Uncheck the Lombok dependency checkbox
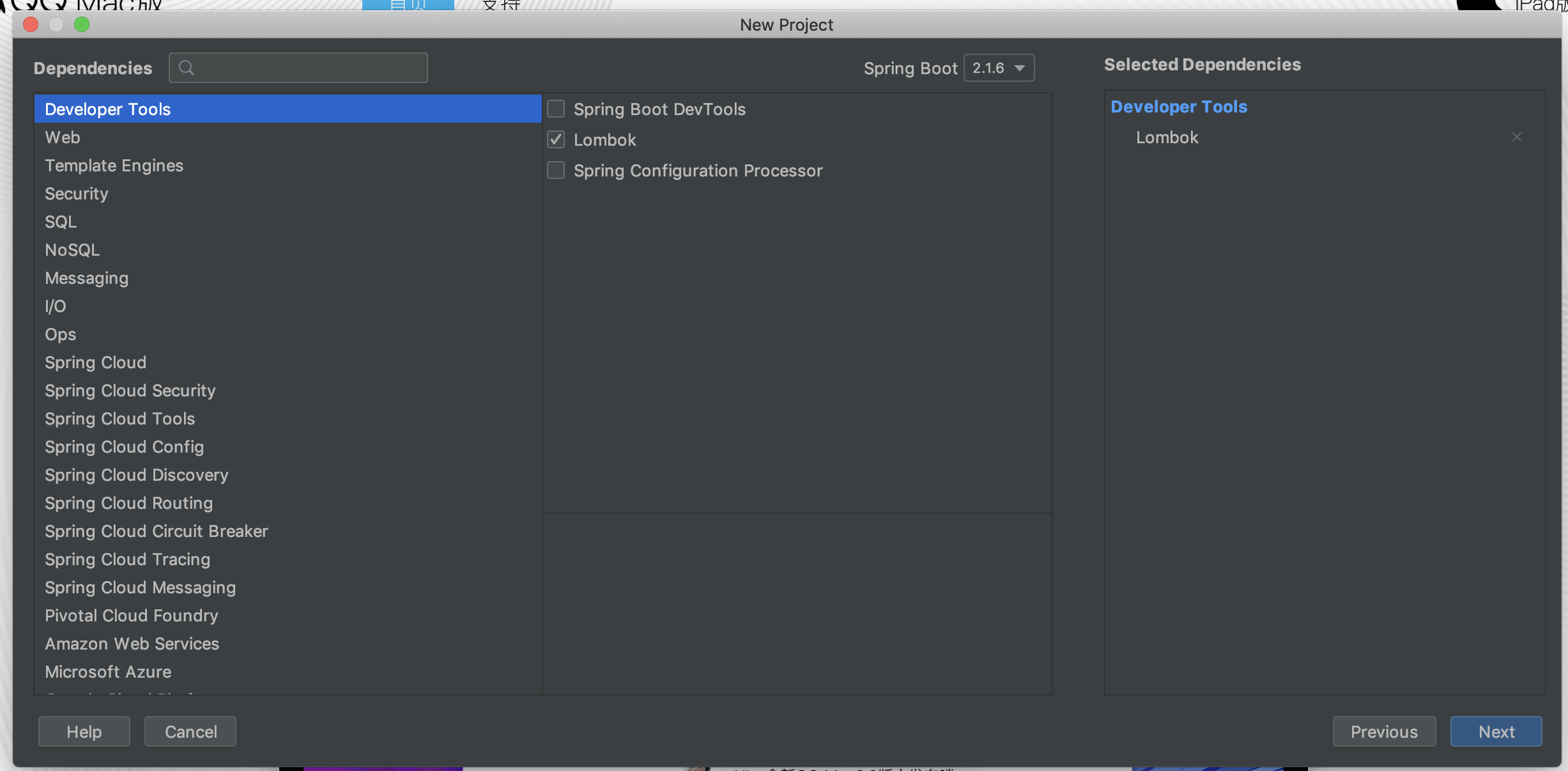 [x=556, y=139]
